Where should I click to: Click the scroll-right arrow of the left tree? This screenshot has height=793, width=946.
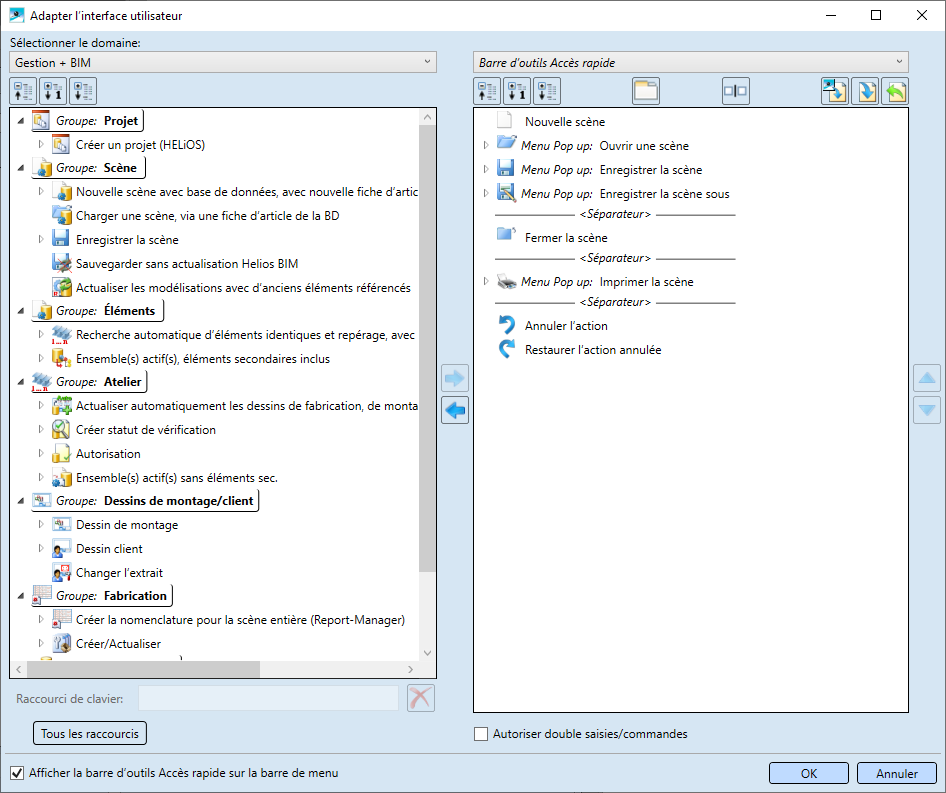(410, 669)
